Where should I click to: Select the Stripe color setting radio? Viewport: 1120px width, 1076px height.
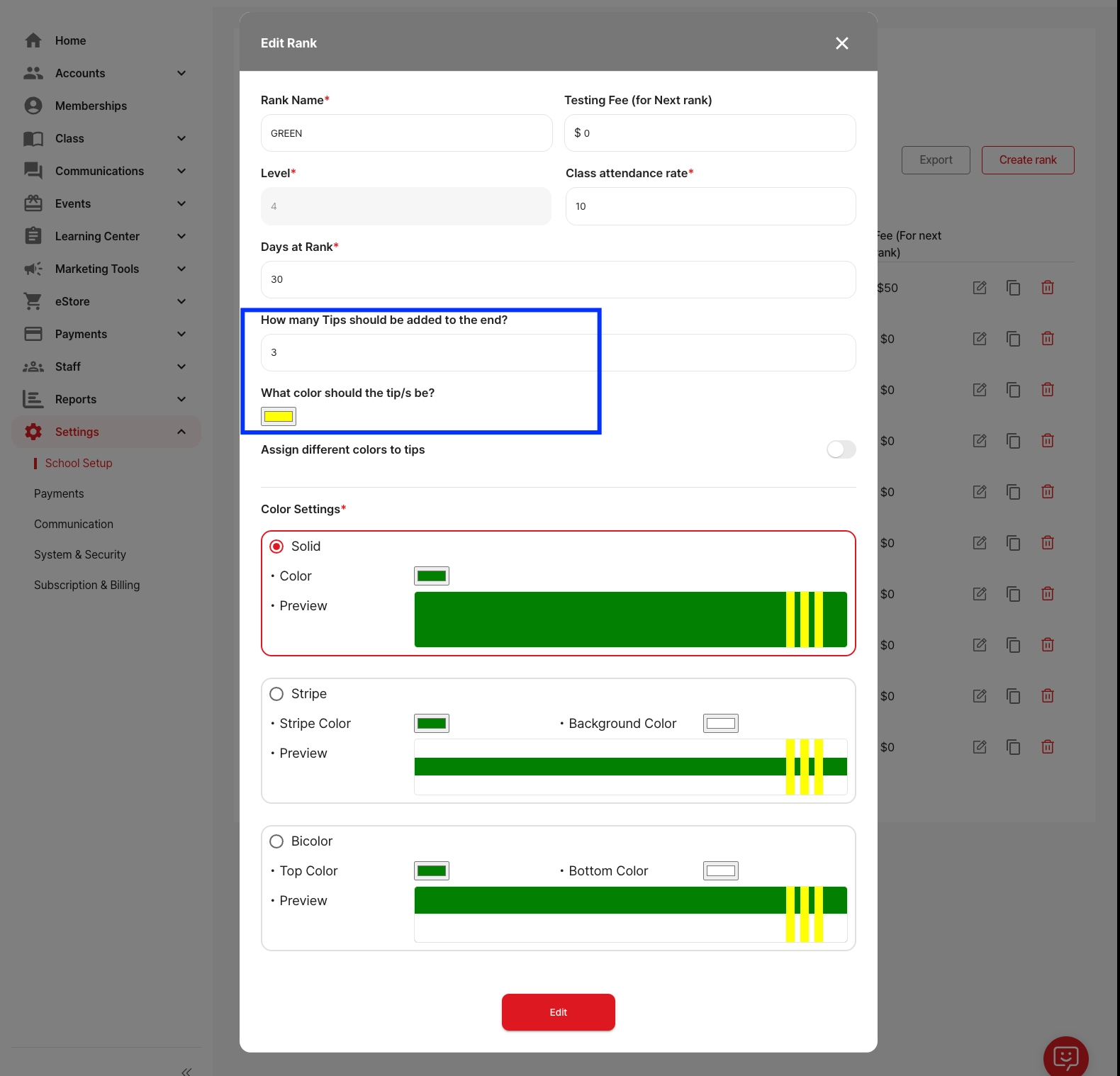point(276,694)
